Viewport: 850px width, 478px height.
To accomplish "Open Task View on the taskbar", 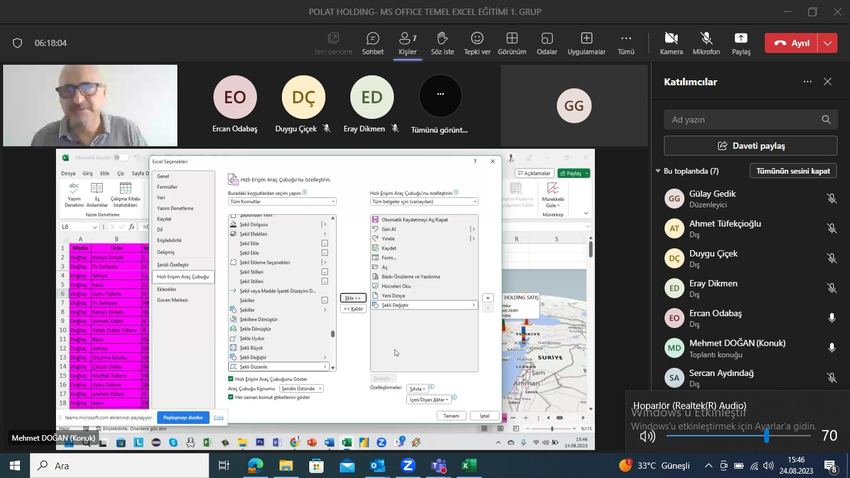I will click(x=223, y=465).
